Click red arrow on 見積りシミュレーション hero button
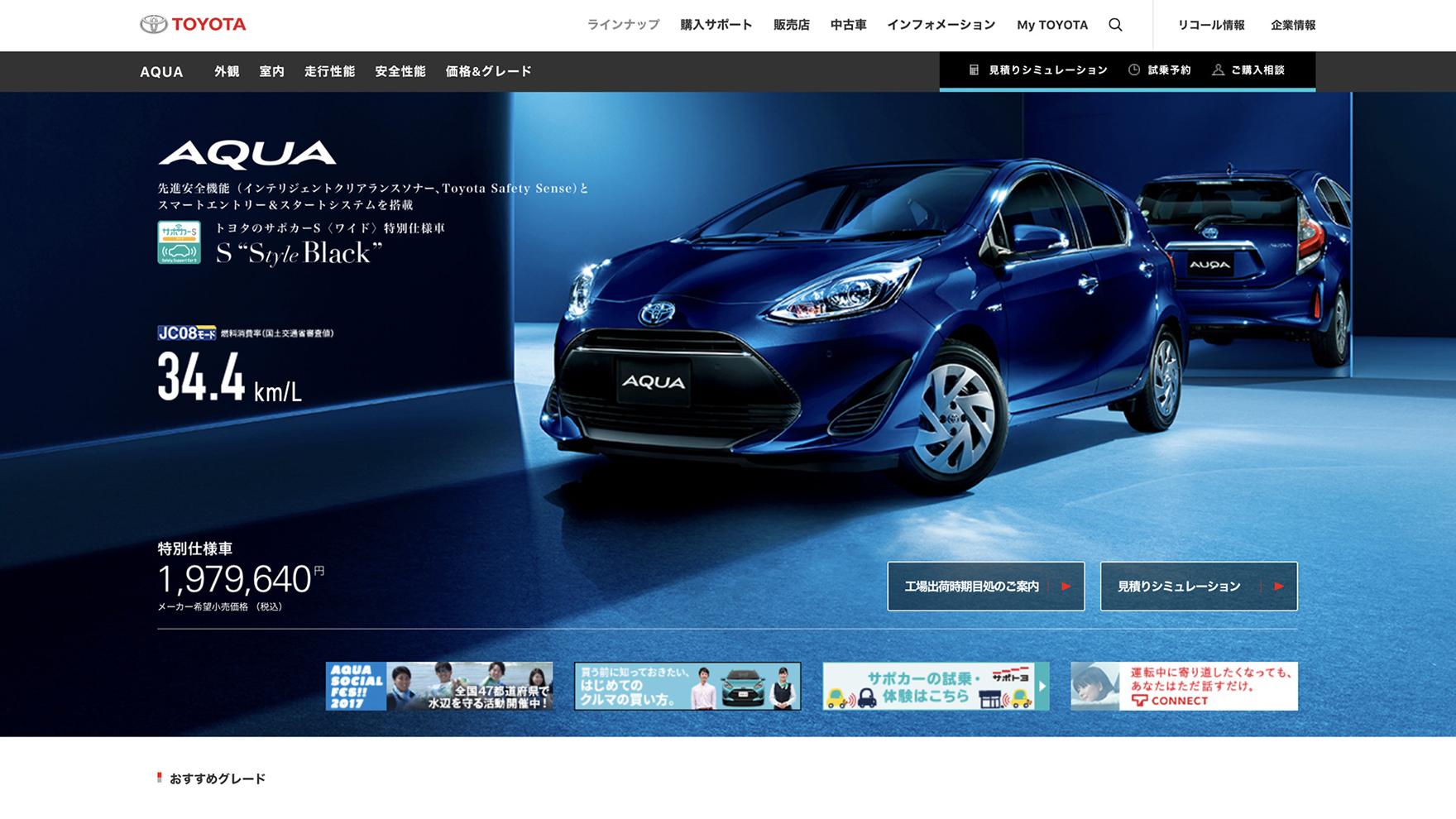Image resolution: width=1456 pixels, height=819 pixels. [1278, 587]
